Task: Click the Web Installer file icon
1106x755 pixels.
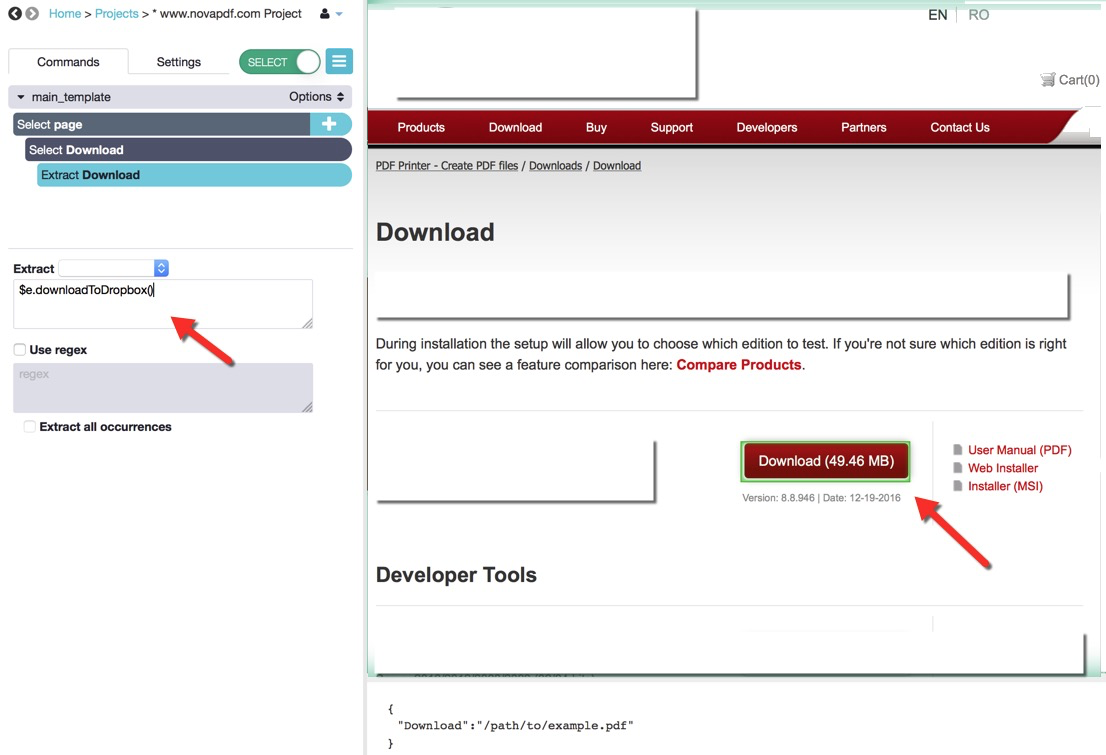Action: (x=958, y=468)
